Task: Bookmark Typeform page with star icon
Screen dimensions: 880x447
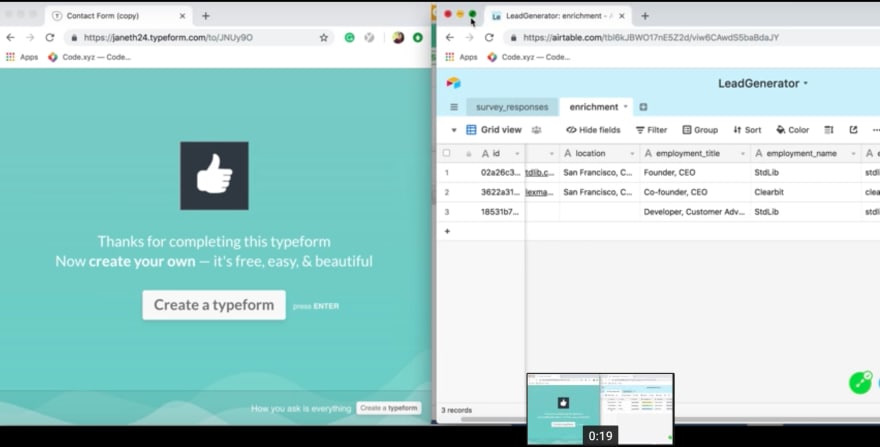Action: pyautogui.click(x=324, y=38)
